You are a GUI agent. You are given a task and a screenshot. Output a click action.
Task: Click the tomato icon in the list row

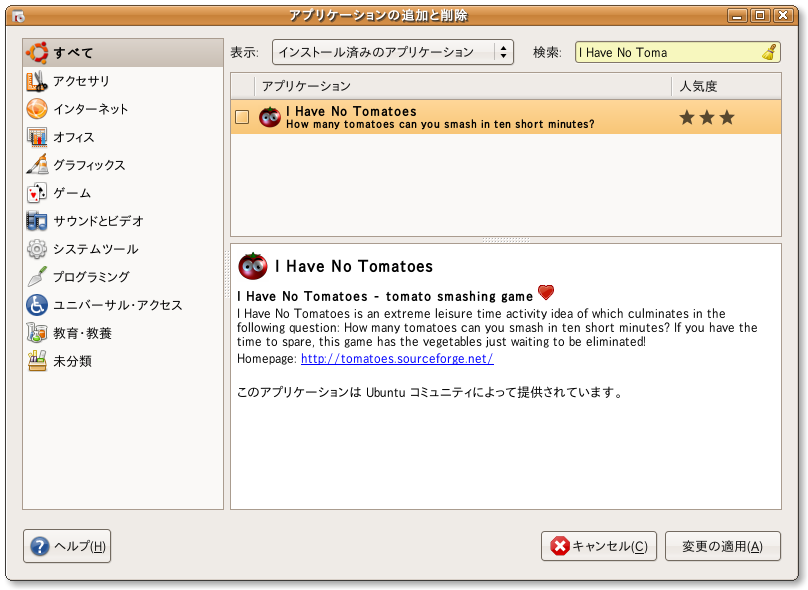coord(270,117)
